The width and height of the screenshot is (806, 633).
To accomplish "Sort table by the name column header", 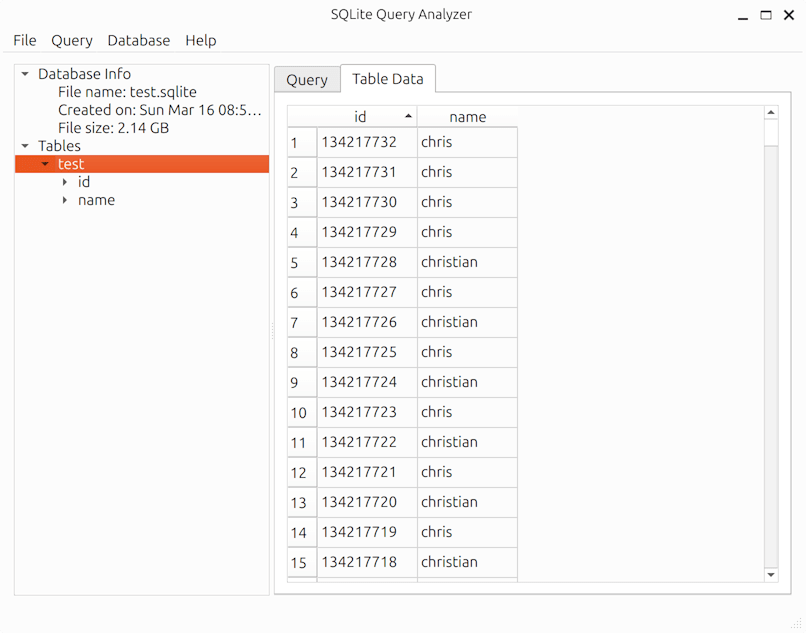I will (468, 115).
